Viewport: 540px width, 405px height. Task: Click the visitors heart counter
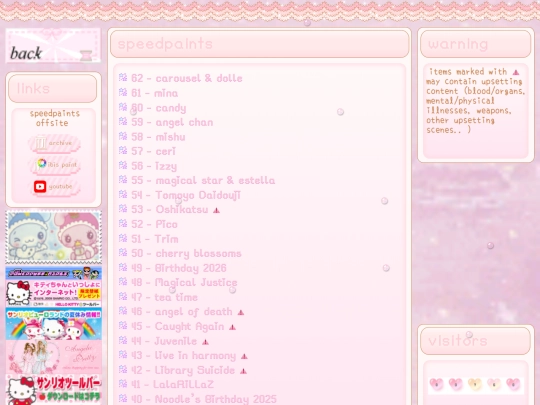[475, 385]
